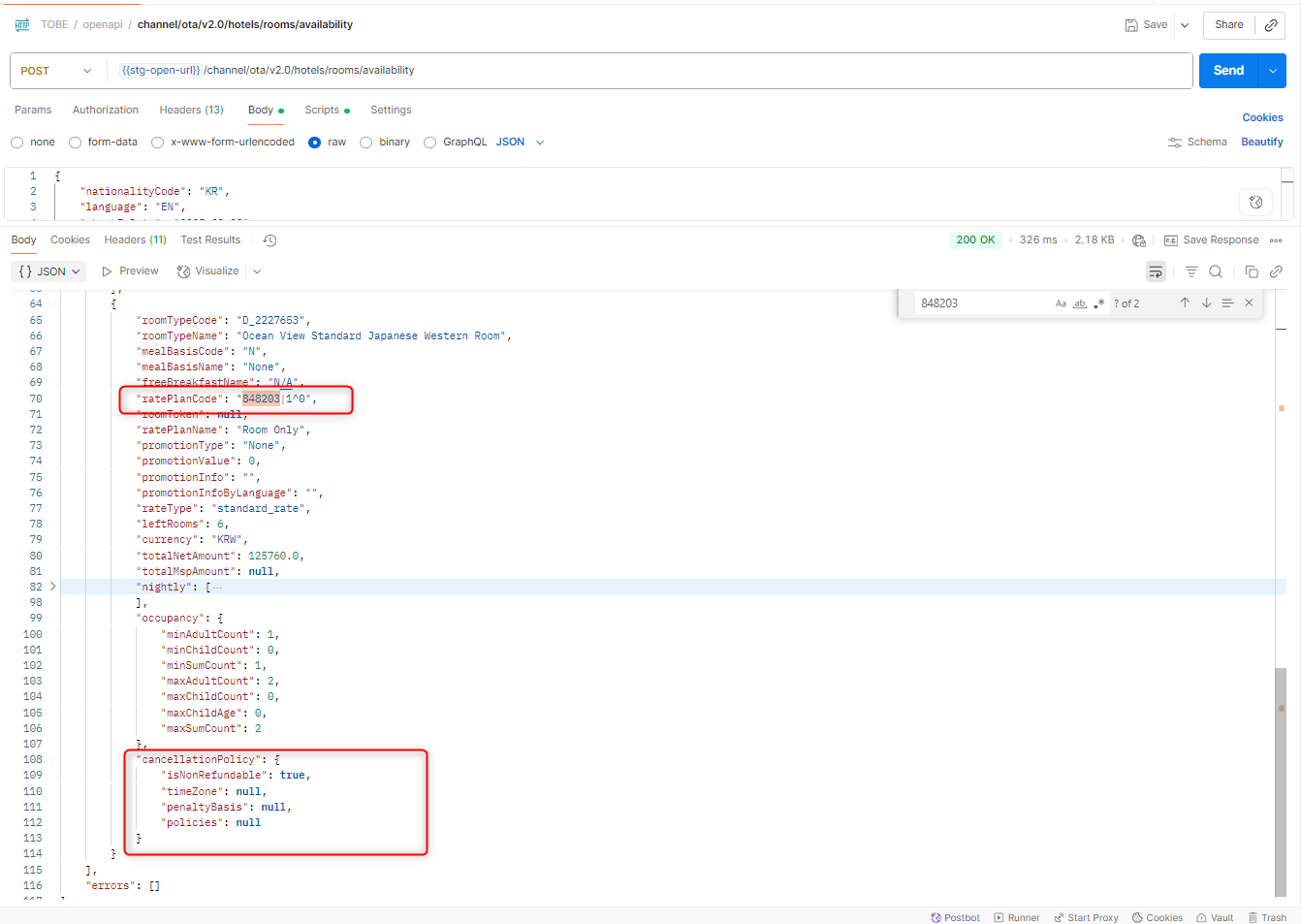Open the Vault in status bar
The width and height of the screenshot is (1301, 924).
coord(1215,917)
